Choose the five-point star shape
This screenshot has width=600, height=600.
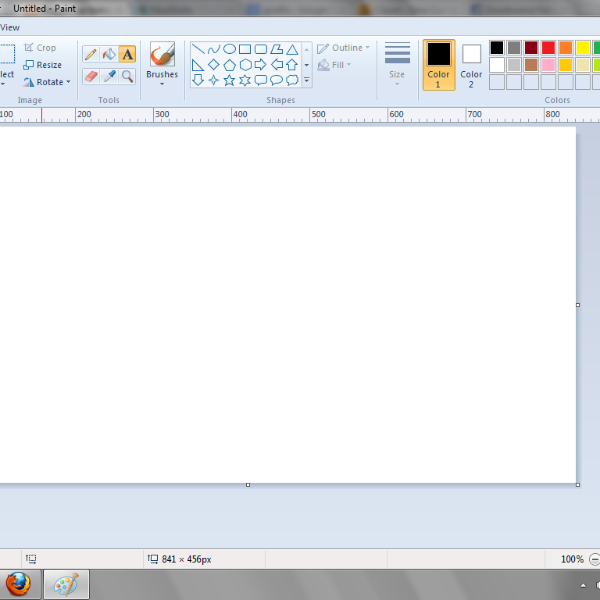click(x=229, y=80)
